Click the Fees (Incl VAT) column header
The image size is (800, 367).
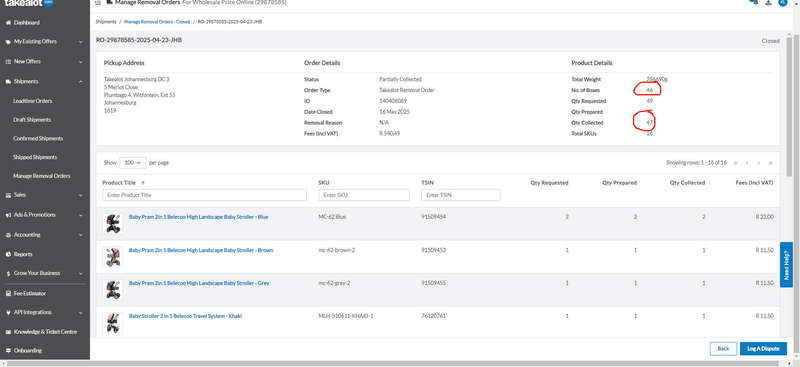pyautogui.click(x=754, y=183)
